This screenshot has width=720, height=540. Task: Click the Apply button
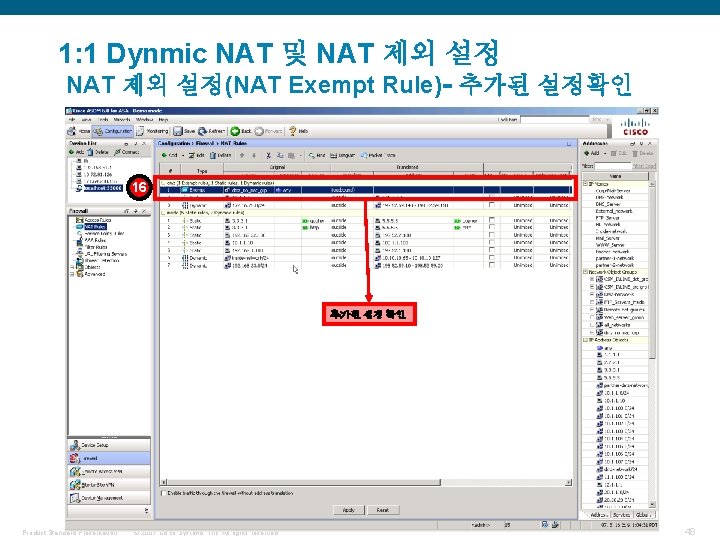coord(349,510)
